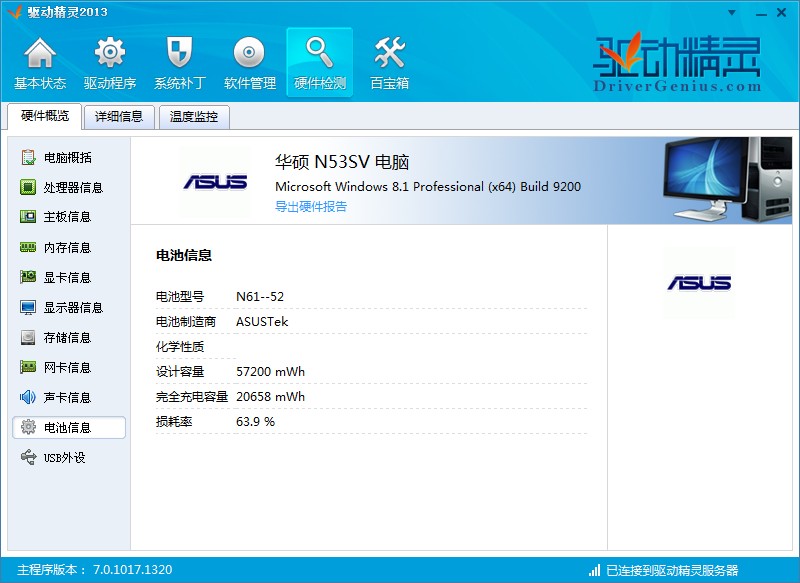Click the 已连接到驱动精灵服务器 status text
The height and width of the screenshot is (583, 800).
point(672,570)
